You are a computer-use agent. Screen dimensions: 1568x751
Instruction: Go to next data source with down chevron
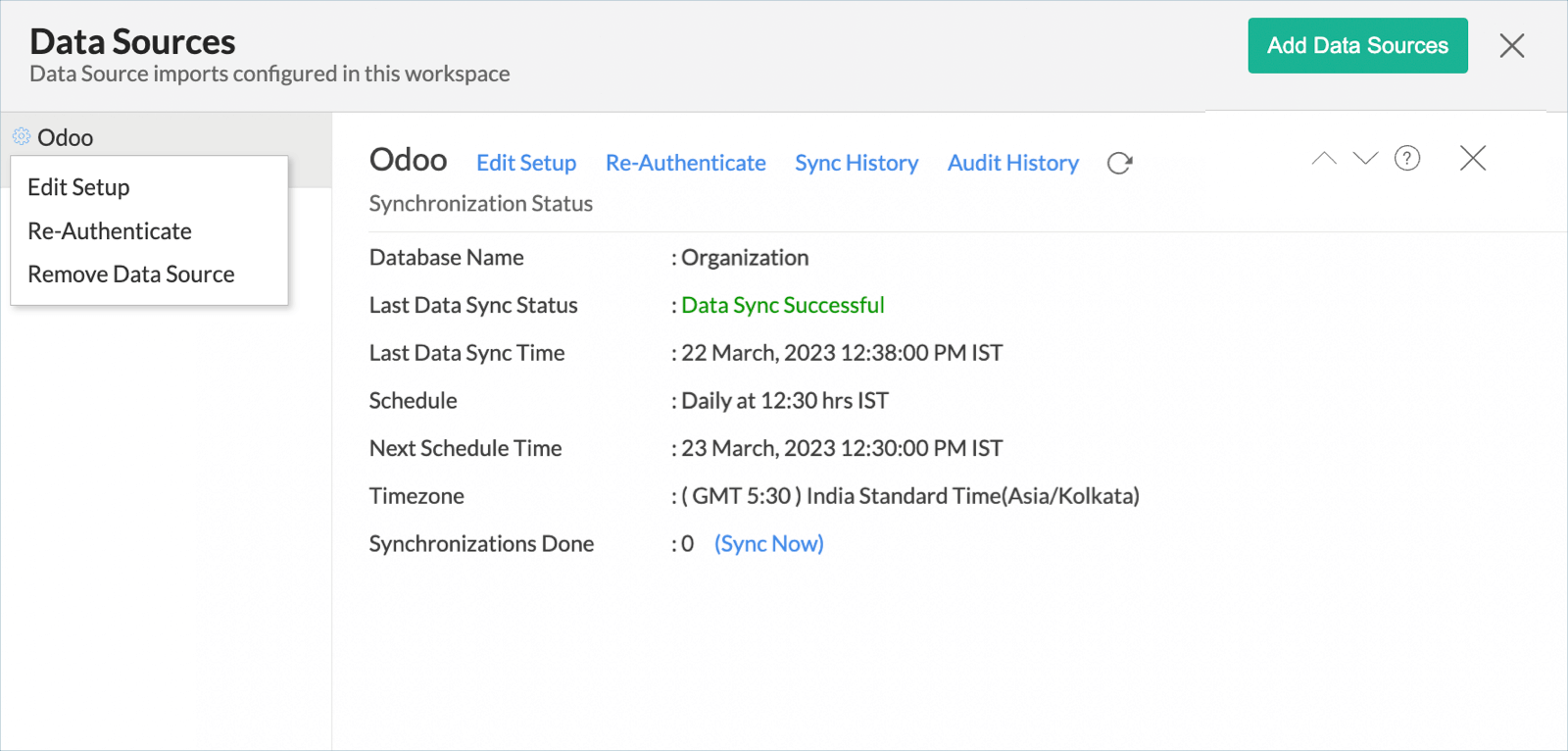point(1365,158)
